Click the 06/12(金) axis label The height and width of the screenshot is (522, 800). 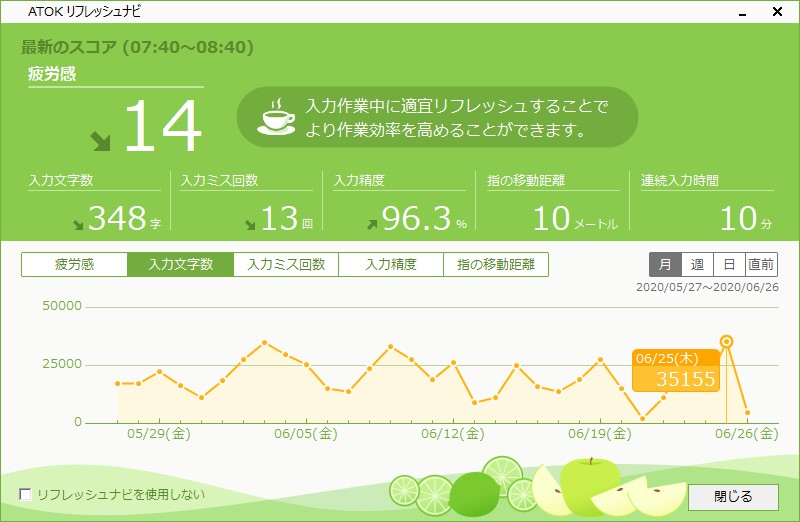pyautogui.click(x=453, y=434)
